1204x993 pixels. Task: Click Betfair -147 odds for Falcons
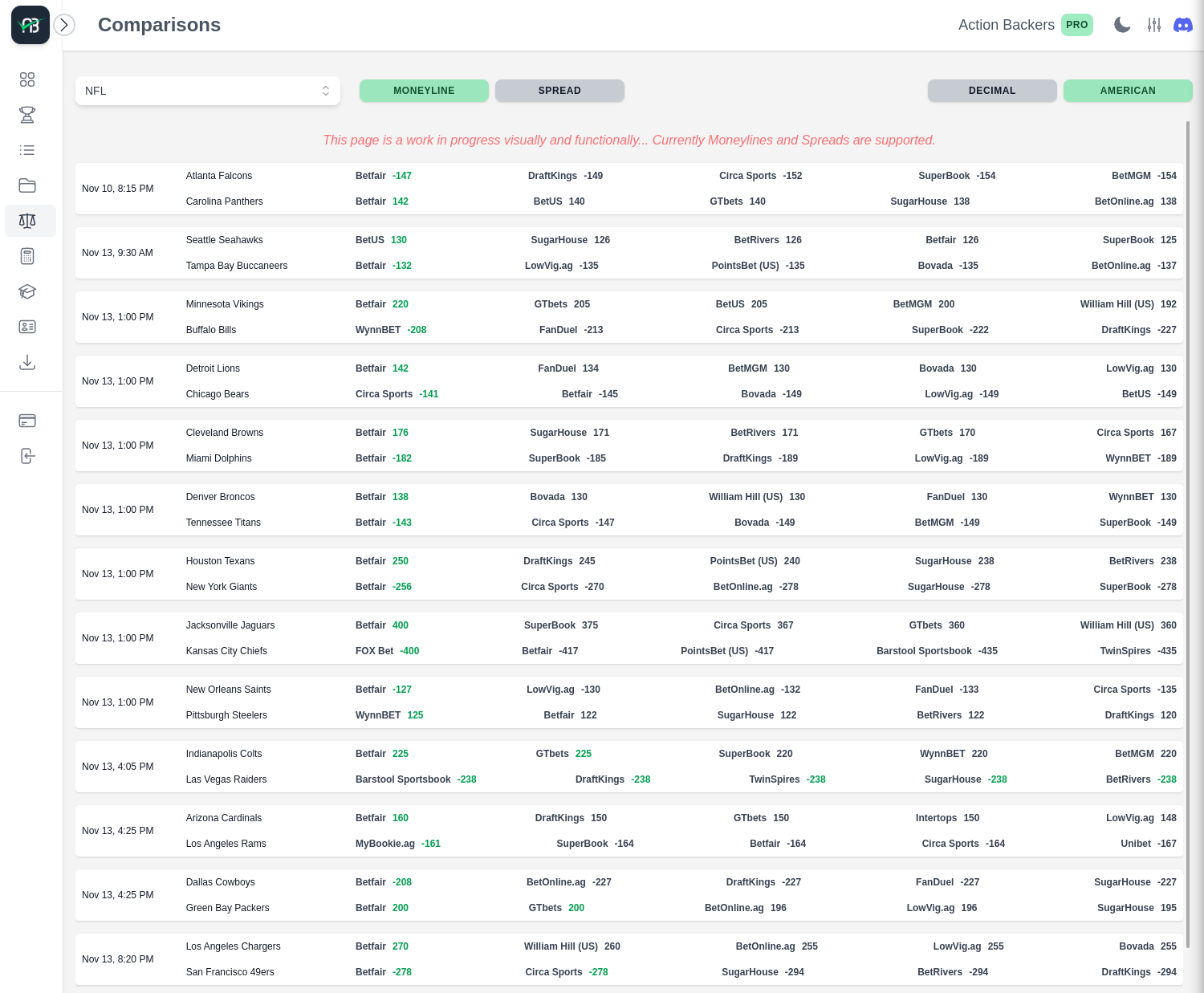pos(384,176)
